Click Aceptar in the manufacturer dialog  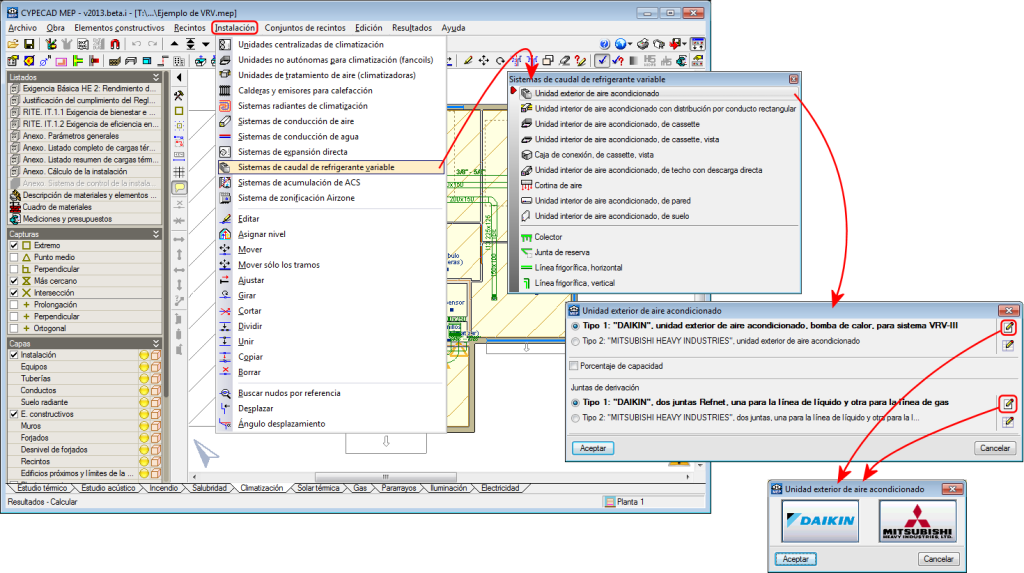795,559
